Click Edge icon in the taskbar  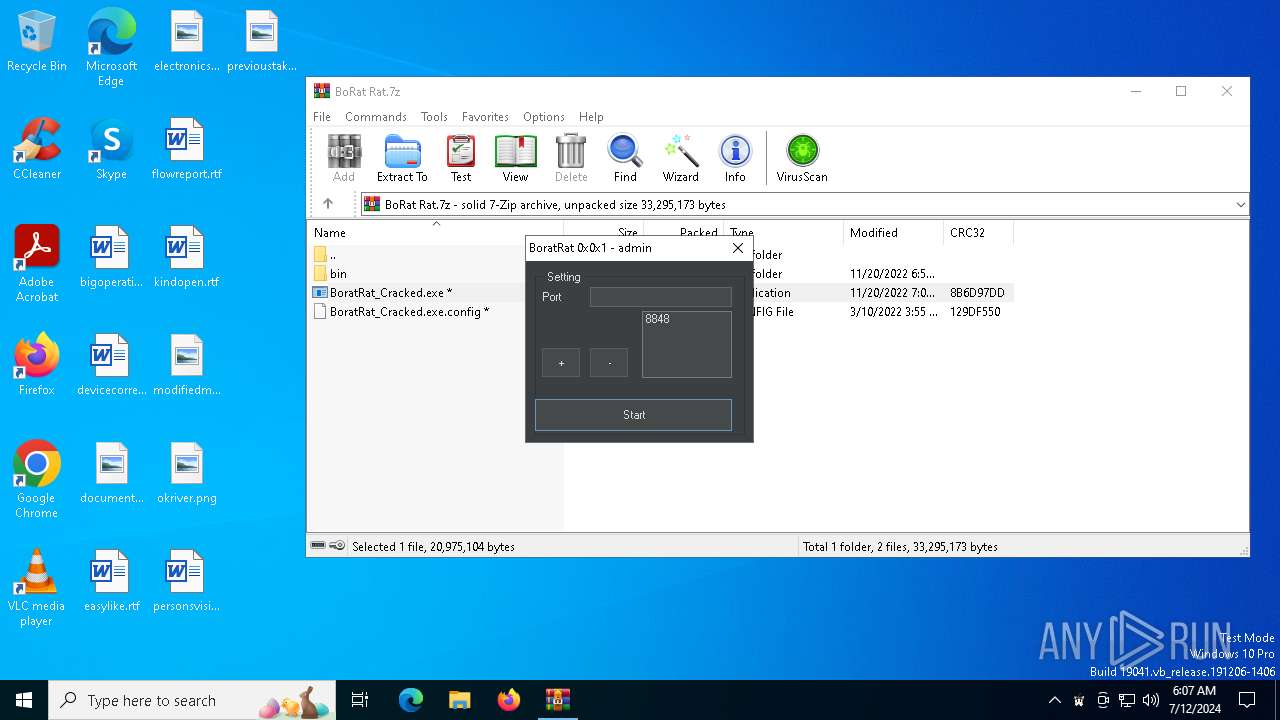click(411, 700)
